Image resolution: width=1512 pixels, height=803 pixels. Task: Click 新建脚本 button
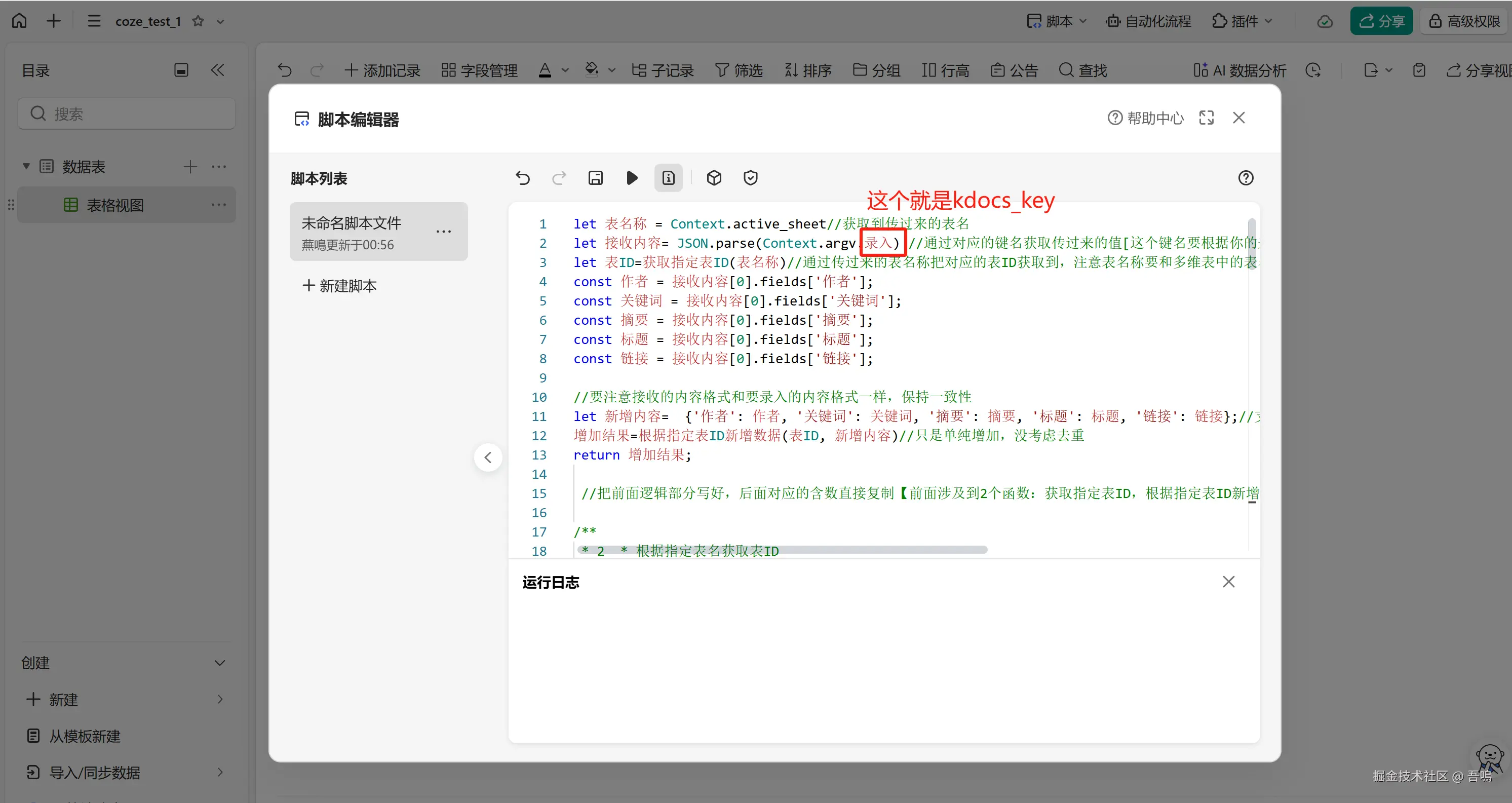pyautogui.click(x=340, y=286)
